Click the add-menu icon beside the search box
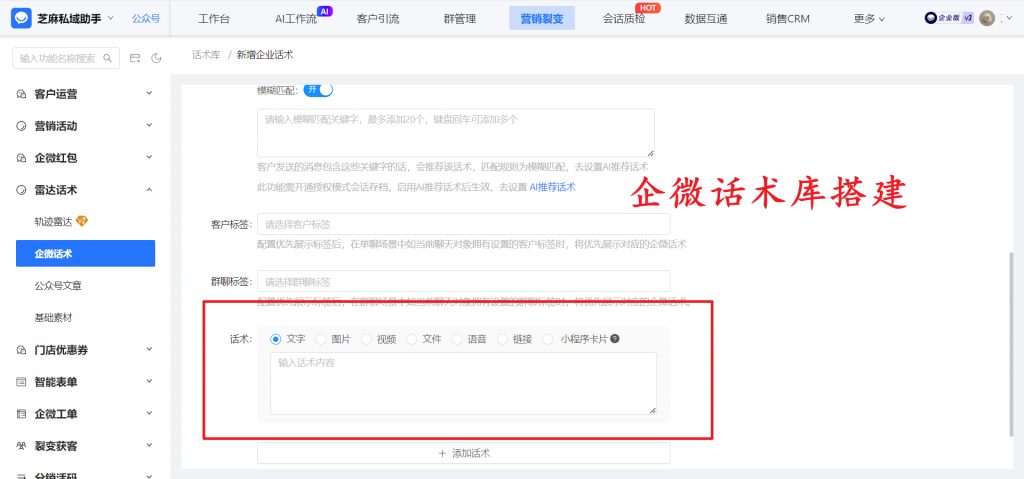This screenshot has height=479, width=1024. point(135,58)
